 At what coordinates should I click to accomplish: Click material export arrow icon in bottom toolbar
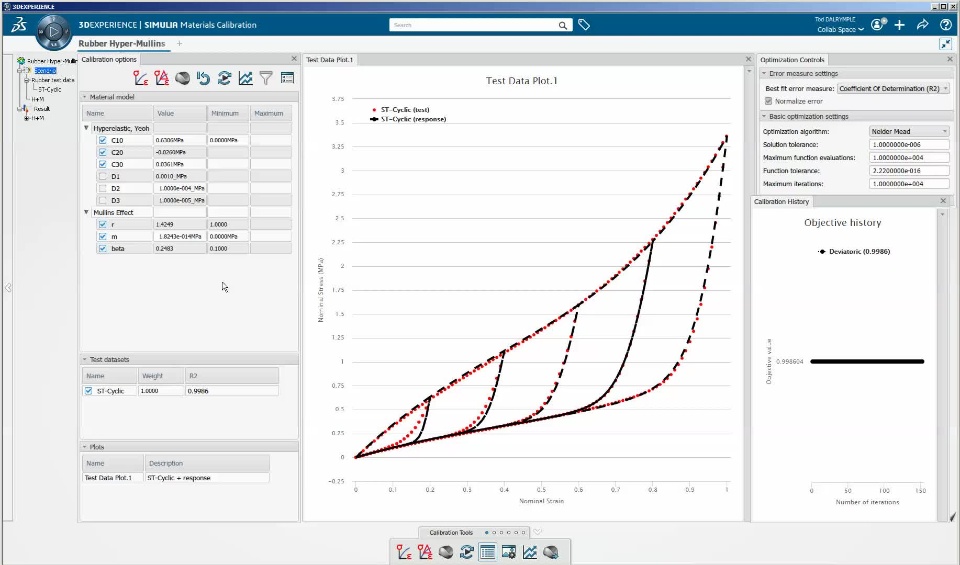click(551, 552)
